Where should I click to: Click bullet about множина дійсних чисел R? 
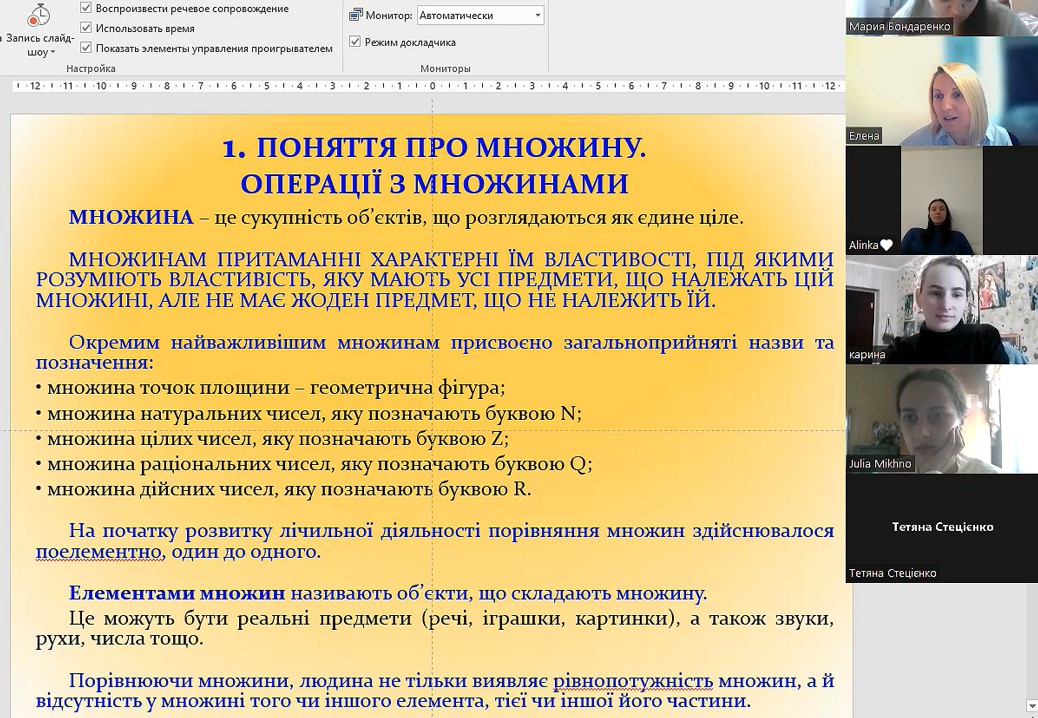click(283, 489)
